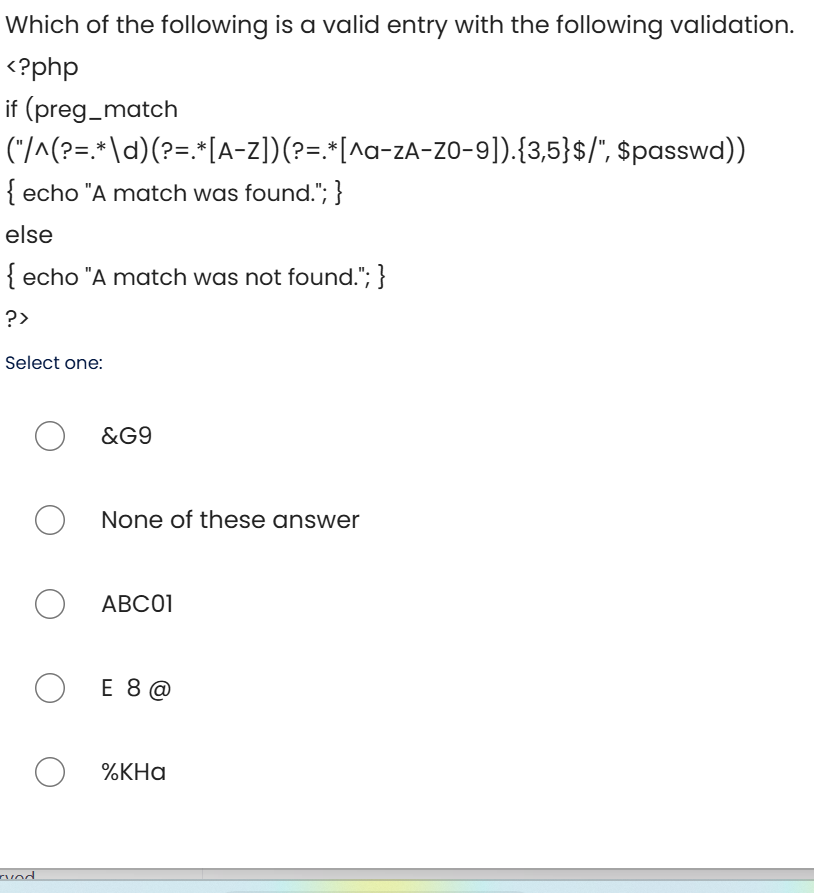Click the None of these answer label
This screenshot has height=893, width=814.
[x=229, y=519]
